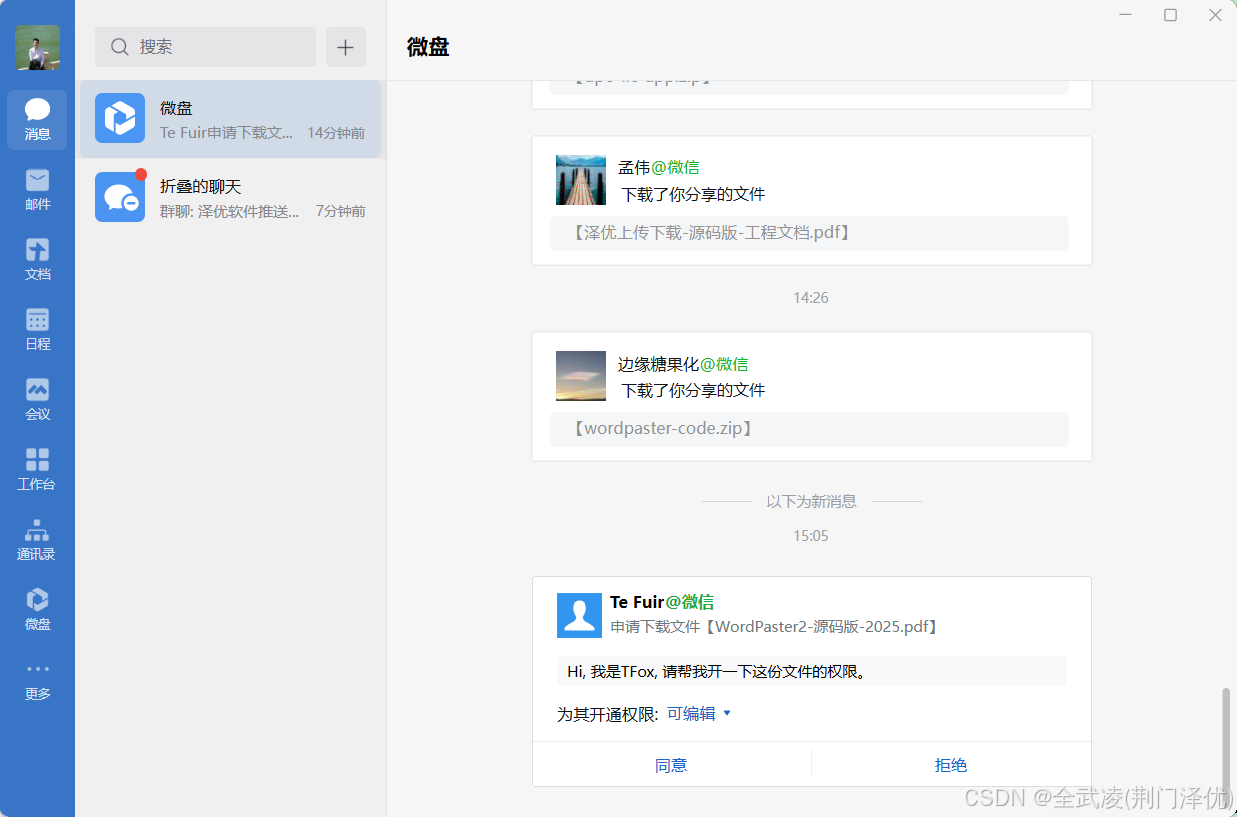
Task: Open the 邮件 mail icon
Action: [x=37, y=189]
